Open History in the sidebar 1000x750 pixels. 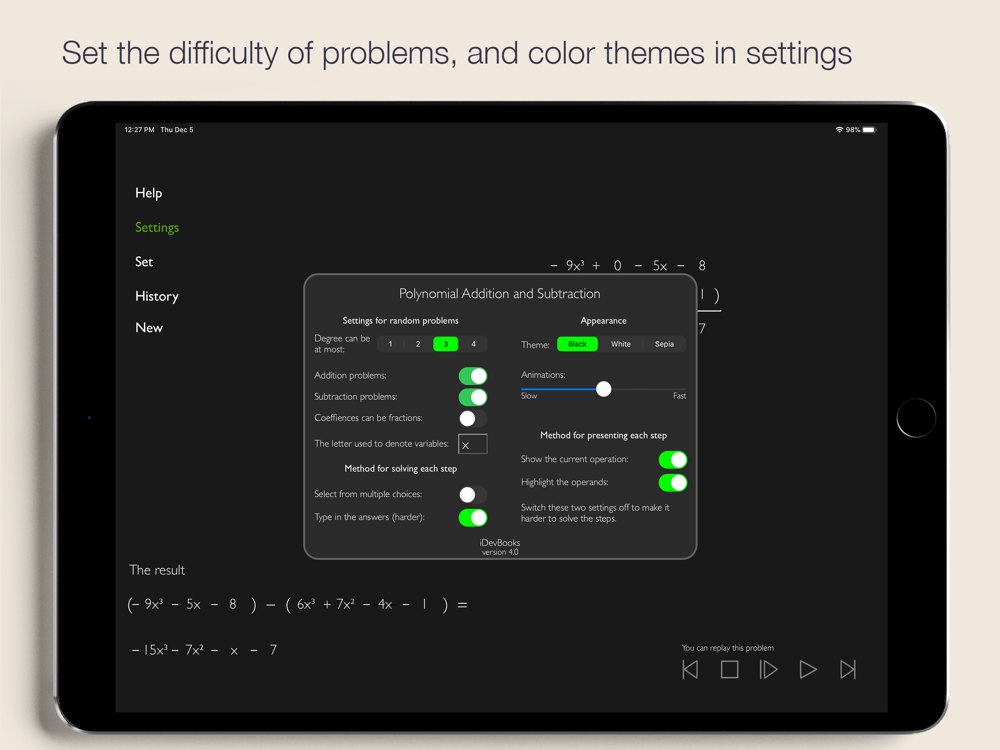[x=156, y=296]
